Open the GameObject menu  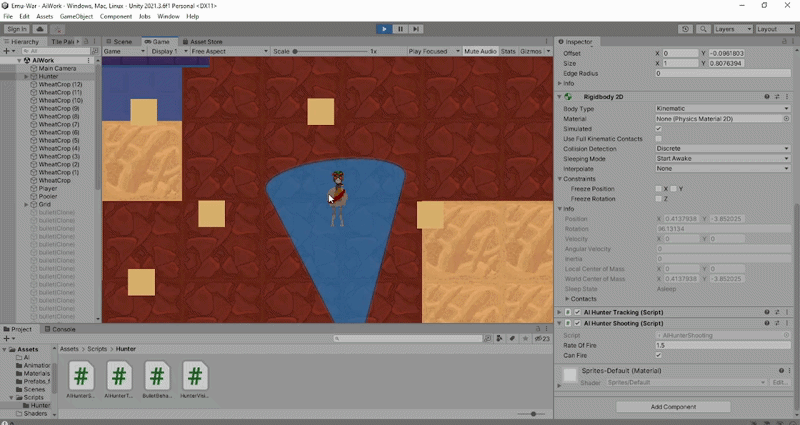point(77,17)
